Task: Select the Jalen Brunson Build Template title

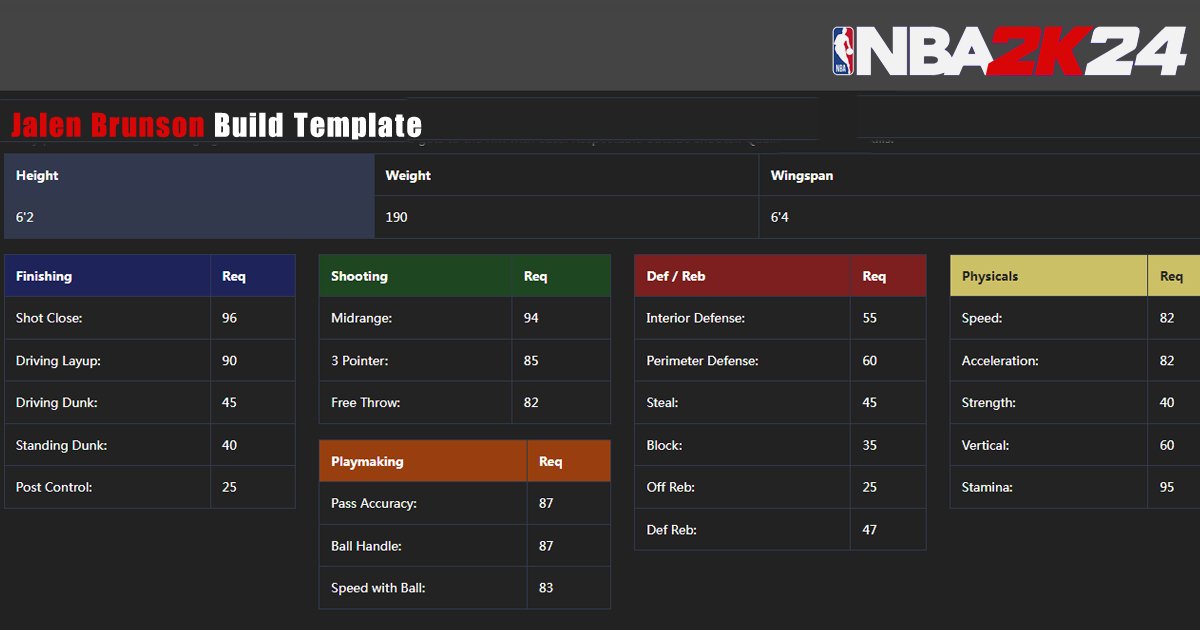Action: pos(216,125)
